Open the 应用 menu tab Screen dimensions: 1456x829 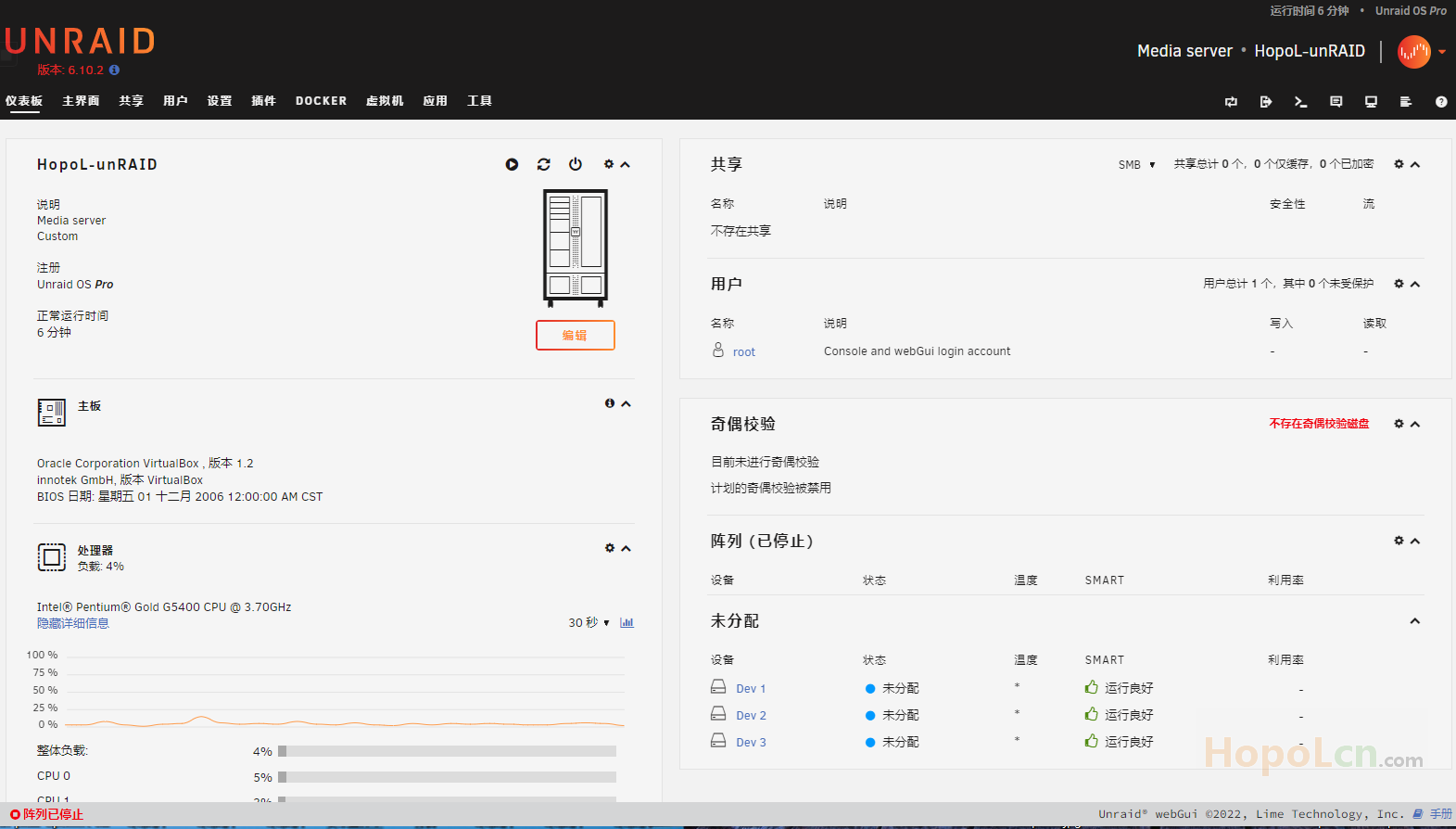(x=436, y=101)
